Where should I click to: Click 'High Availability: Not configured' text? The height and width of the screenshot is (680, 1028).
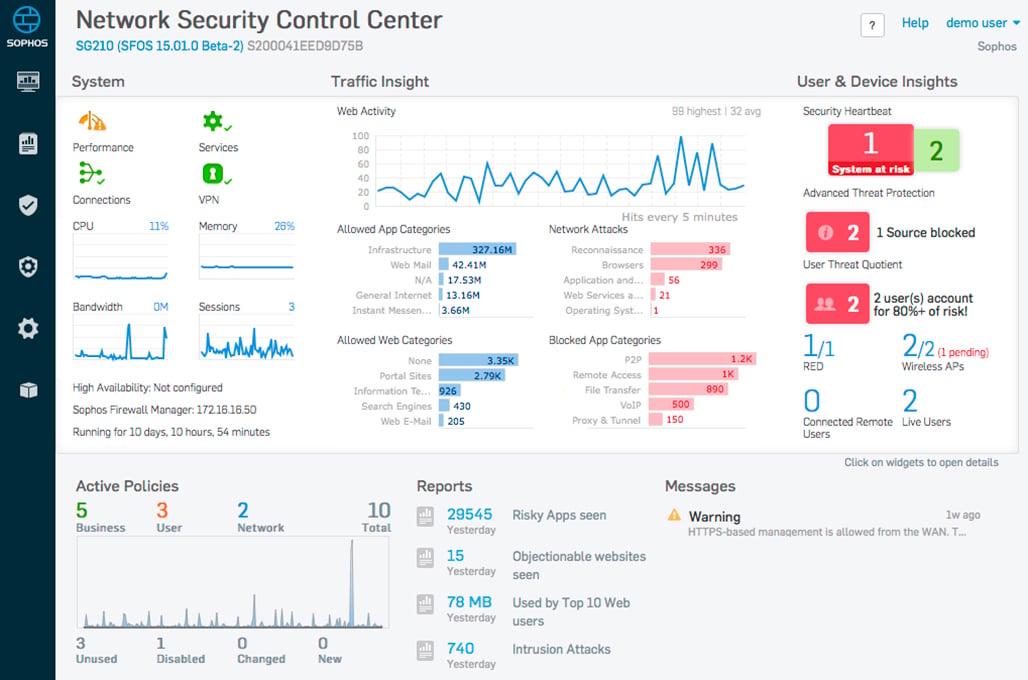pos(148,388)
